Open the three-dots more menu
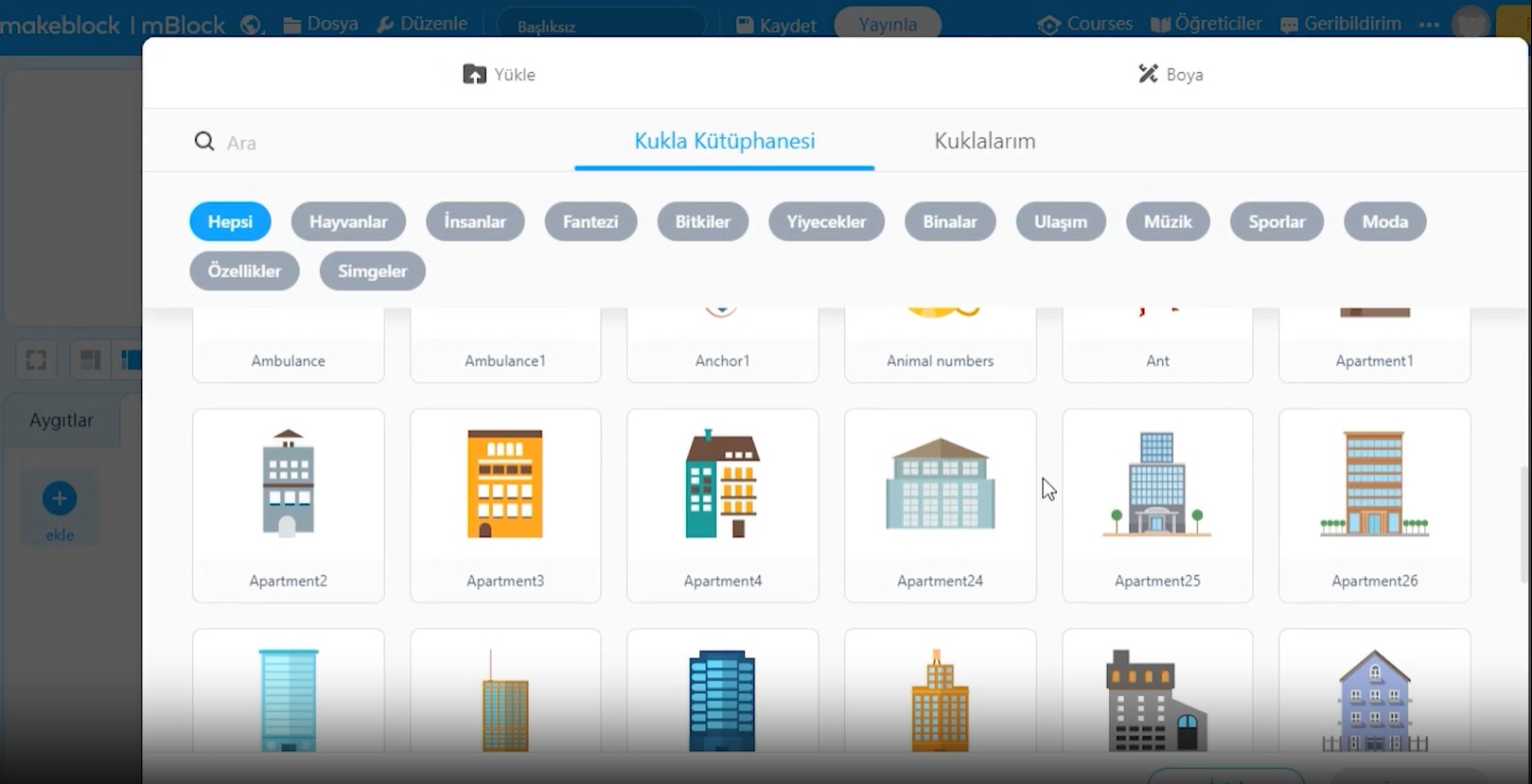1532x784 pixels. (x=1429, y=25)
